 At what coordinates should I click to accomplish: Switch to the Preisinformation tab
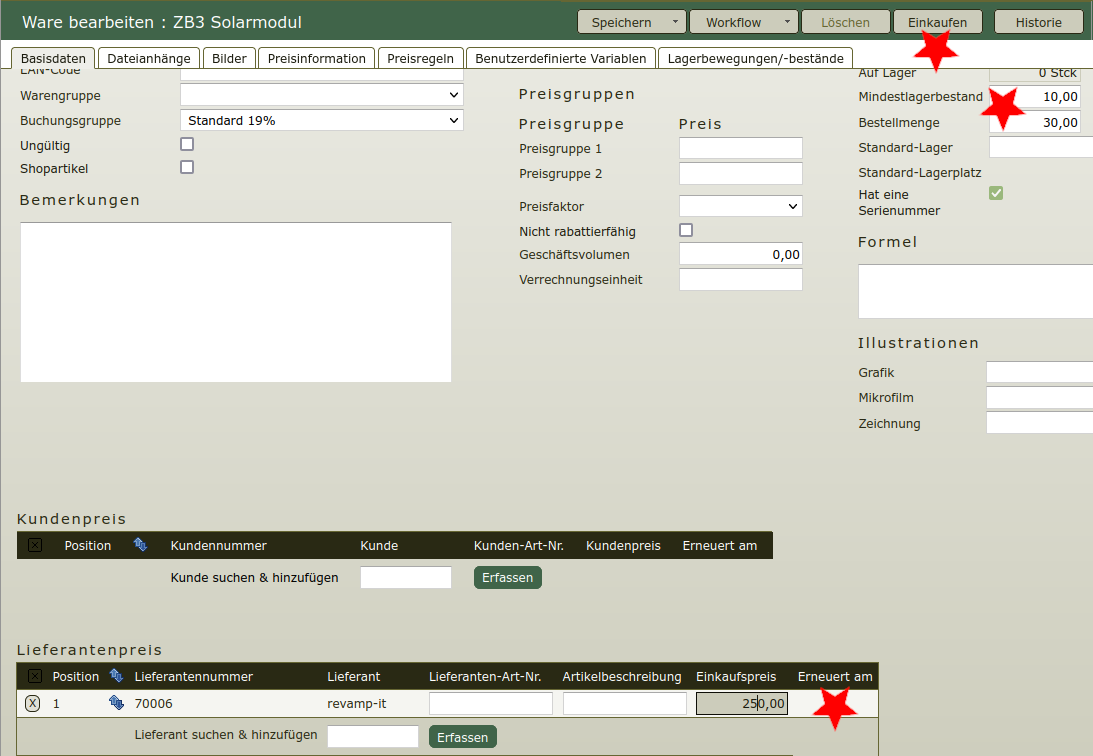[317, 58]
